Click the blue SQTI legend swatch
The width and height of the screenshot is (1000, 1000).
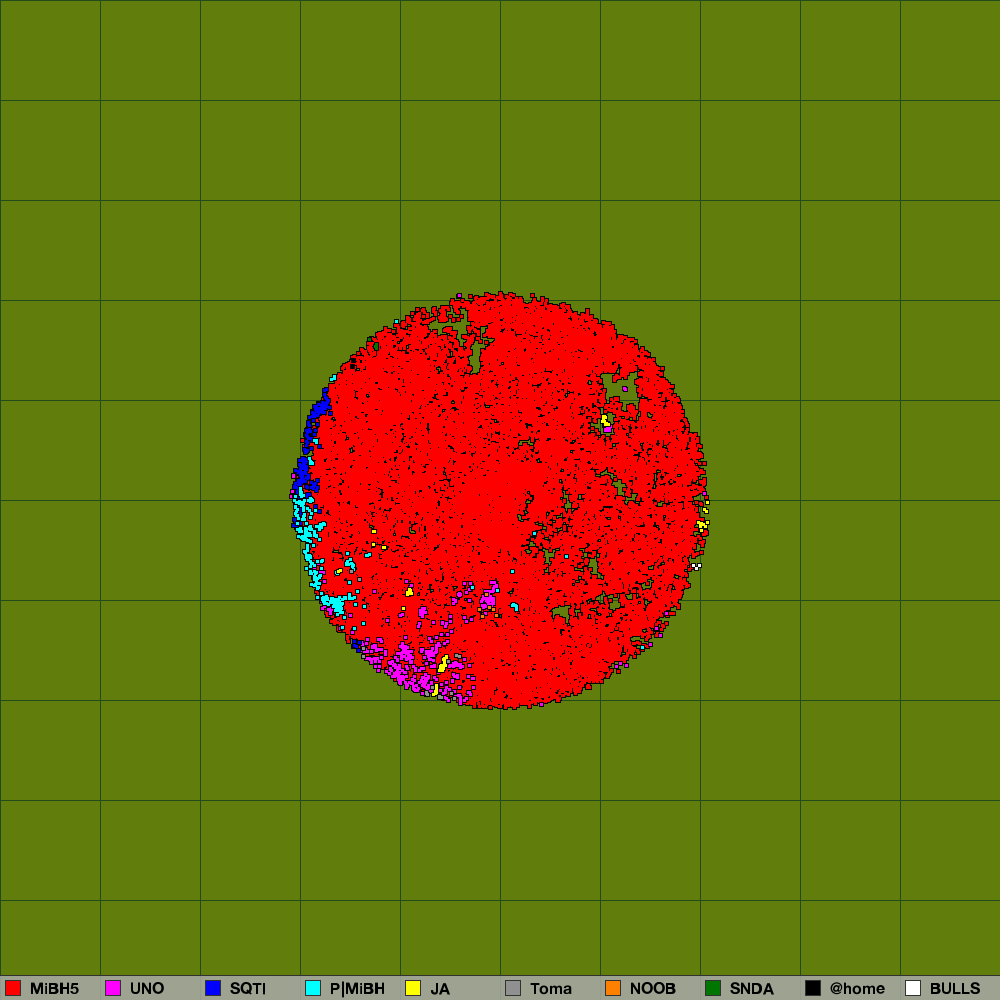(213, 988)
